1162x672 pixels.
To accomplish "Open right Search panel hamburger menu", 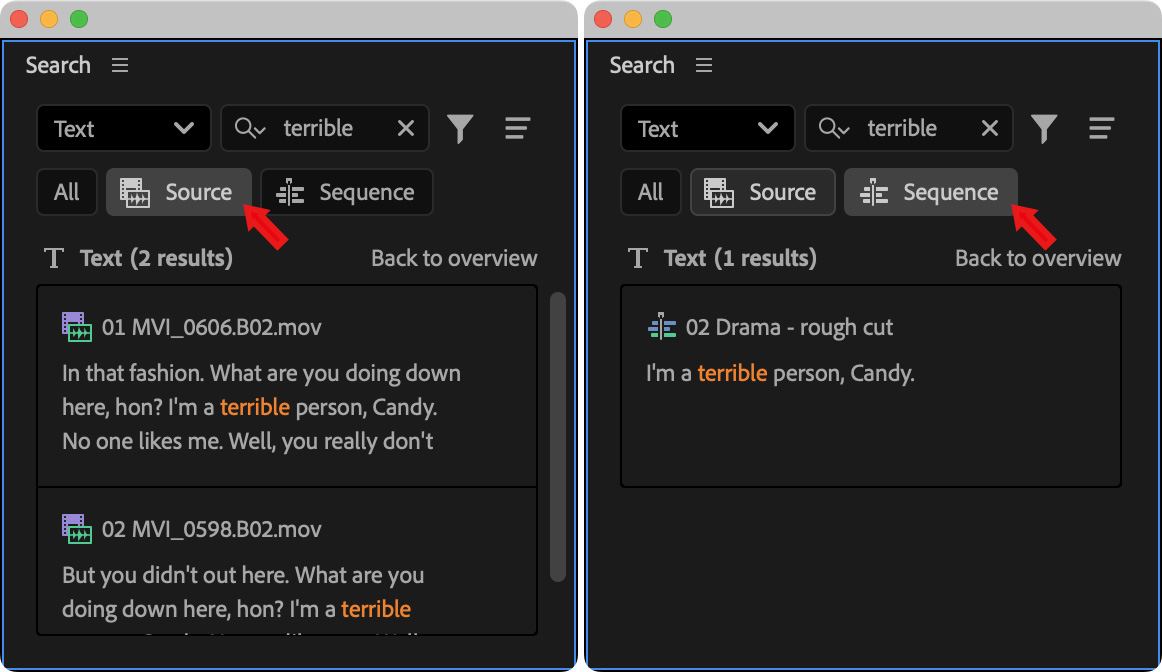I will click(x=704, y=66).
